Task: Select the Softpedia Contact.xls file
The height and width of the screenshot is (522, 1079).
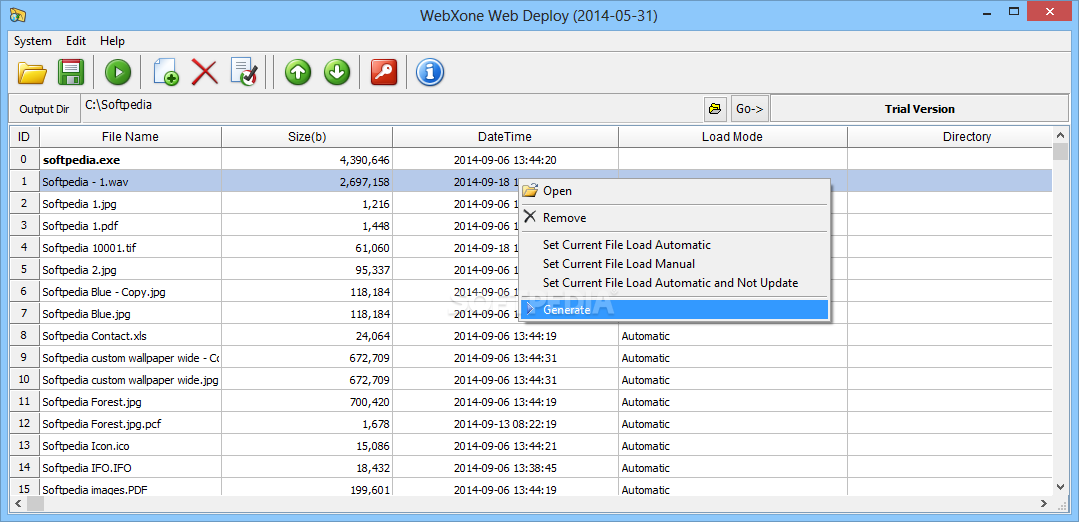Action: [x=94, y=336]
